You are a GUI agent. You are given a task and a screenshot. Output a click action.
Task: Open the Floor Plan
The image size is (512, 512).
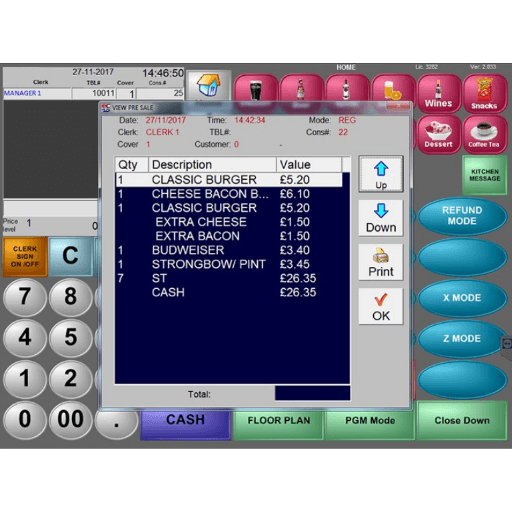(x=279, y=425)
